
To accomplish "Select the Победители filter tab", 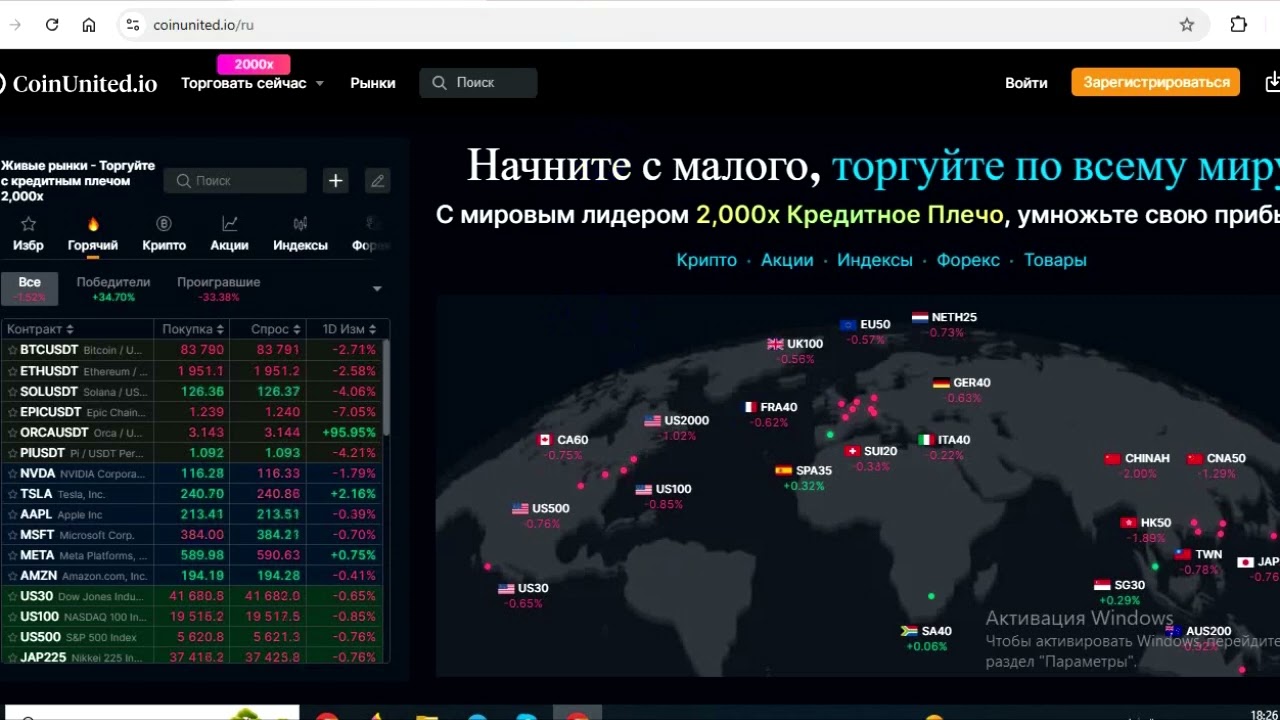I will [x=113, y=288].
